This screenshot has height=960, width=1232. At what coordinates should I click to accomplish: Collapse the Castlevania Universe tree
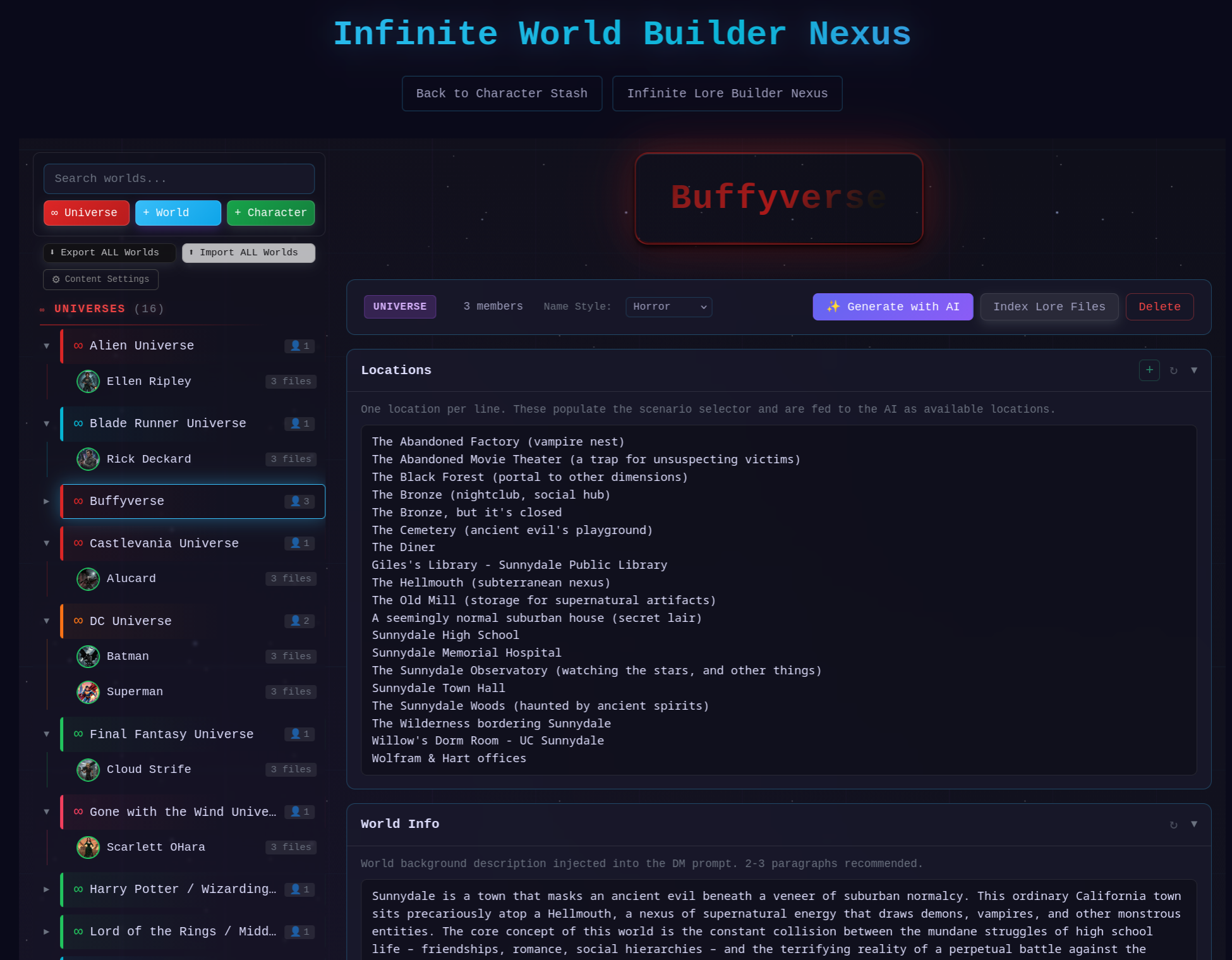click(x=47, y=543)
